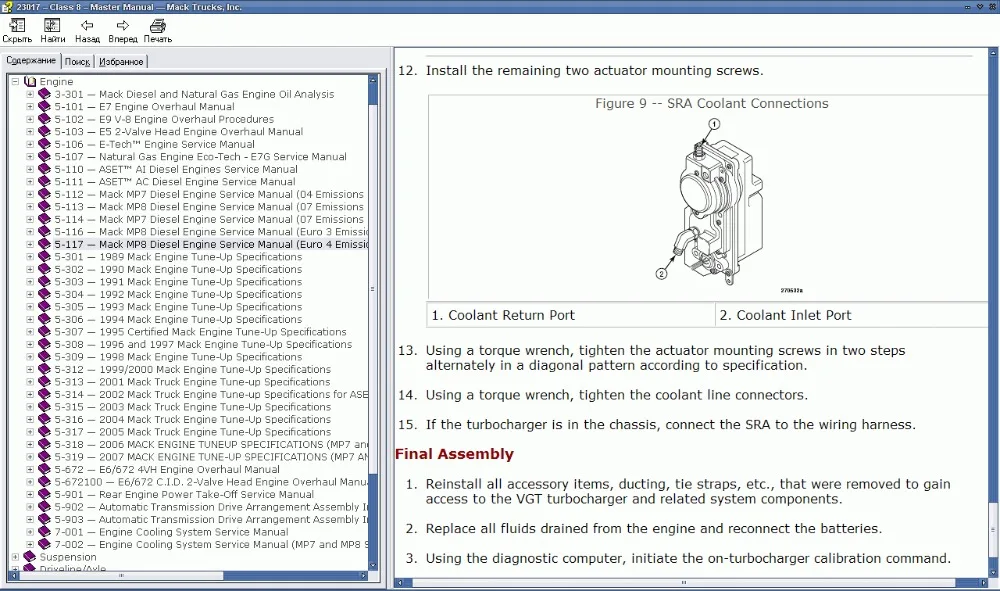Screen dimensions: 1000x591
Task: Click the Engine open-book icon
Action: click(x=30, y=82)
